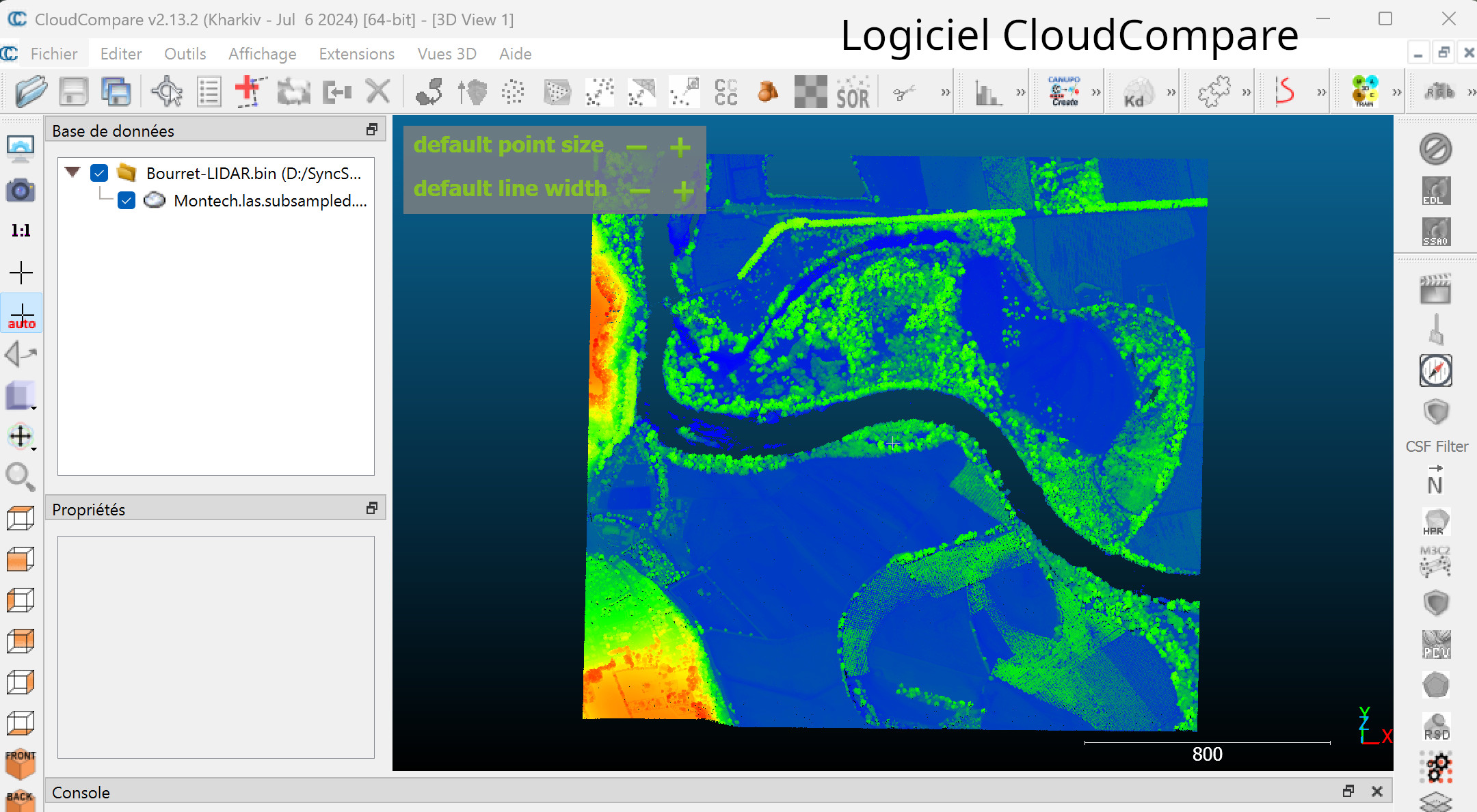Click the PCV plugin icon
This screenshot has width=1477, height=812.
point(1436,645)
